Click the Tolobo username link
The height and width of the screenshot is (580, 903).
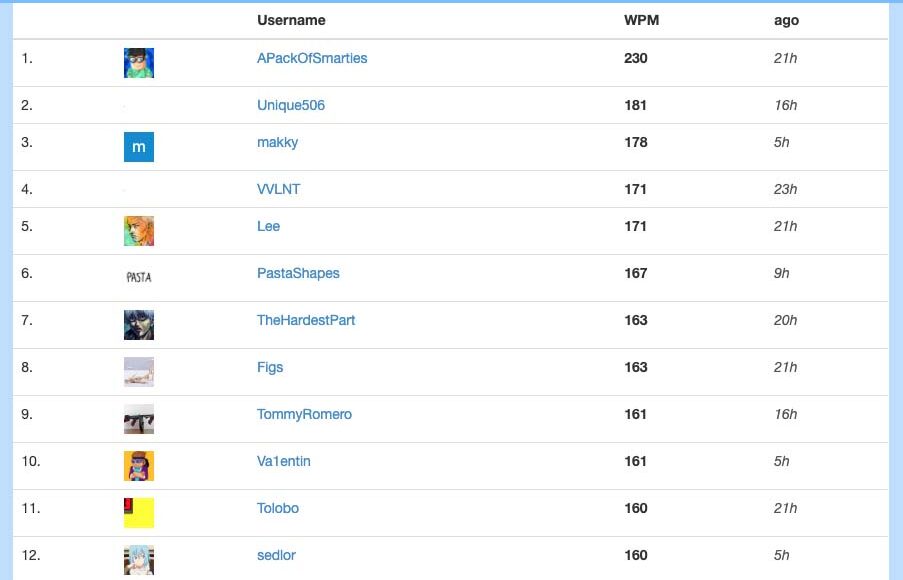pos(278,509)
